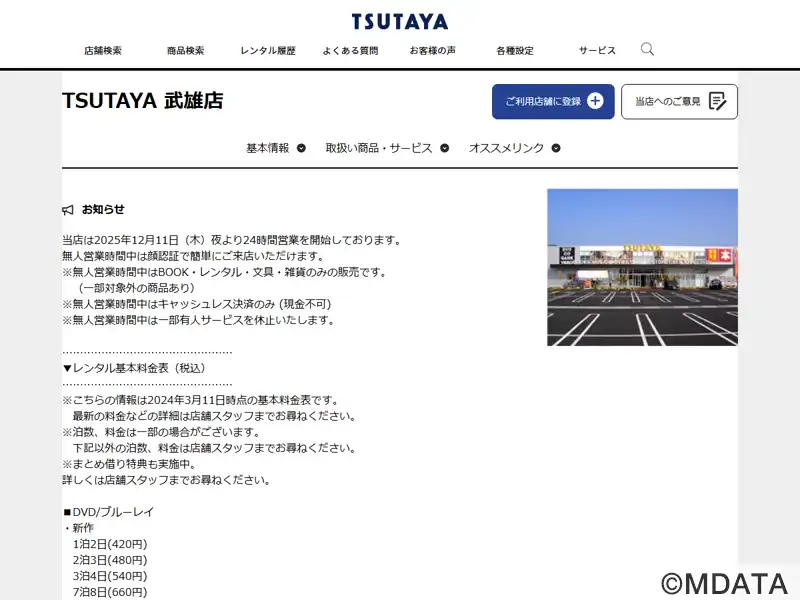Click text （一部対象外の商品あり）
800x600 pixels.
coord(137,288)
